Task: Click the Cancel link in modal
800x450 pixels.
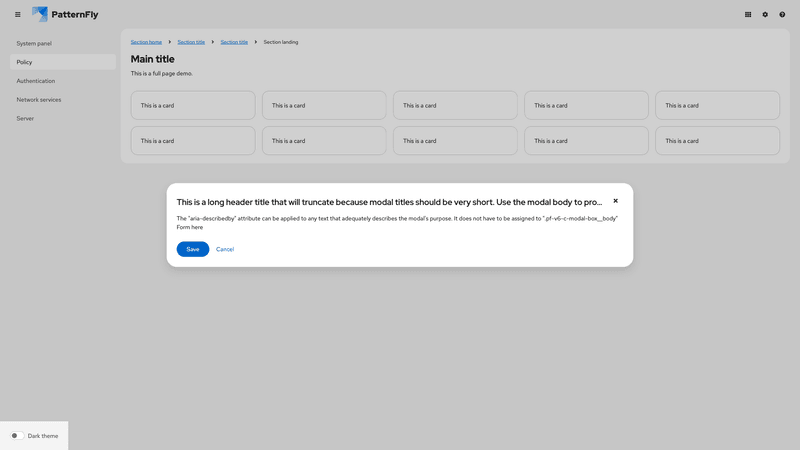Action: pos(225,249)
